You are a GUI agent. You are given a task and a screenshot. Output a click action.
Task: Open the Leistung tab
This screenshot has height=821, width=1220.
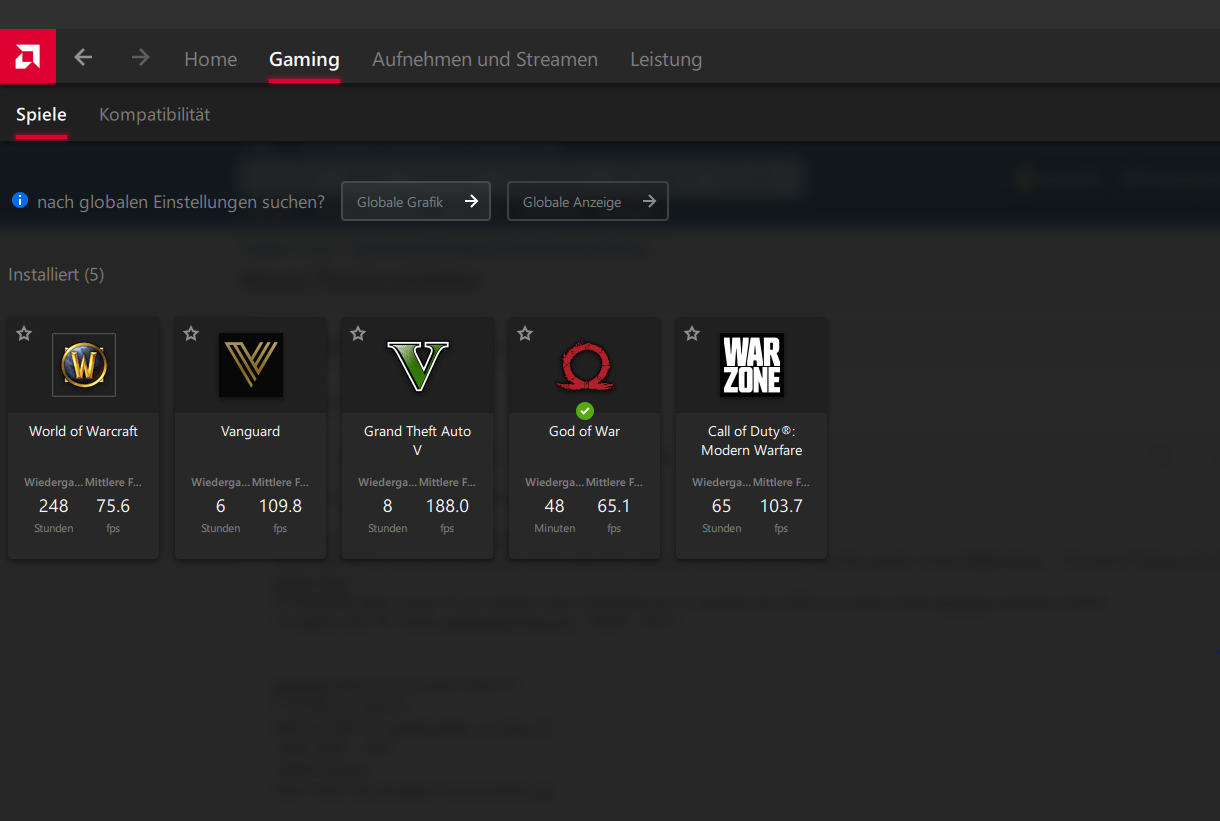pos(666,60)
